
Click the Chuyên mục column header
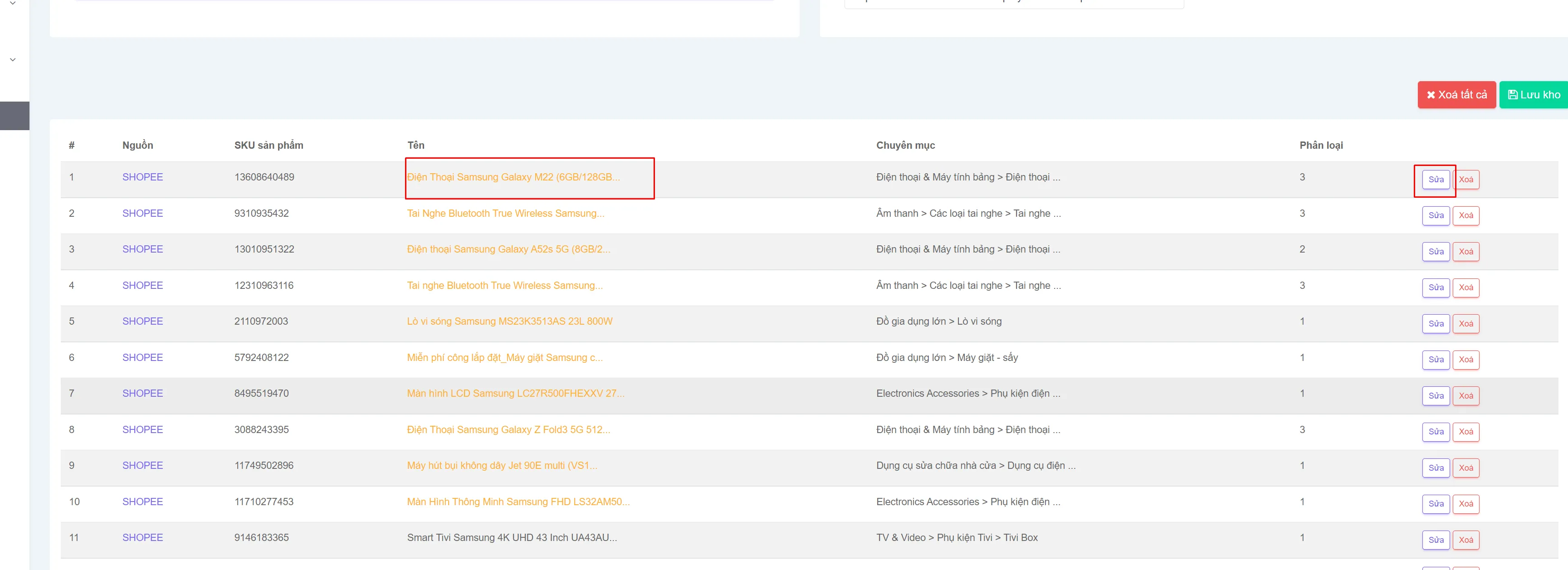(905, 146)
